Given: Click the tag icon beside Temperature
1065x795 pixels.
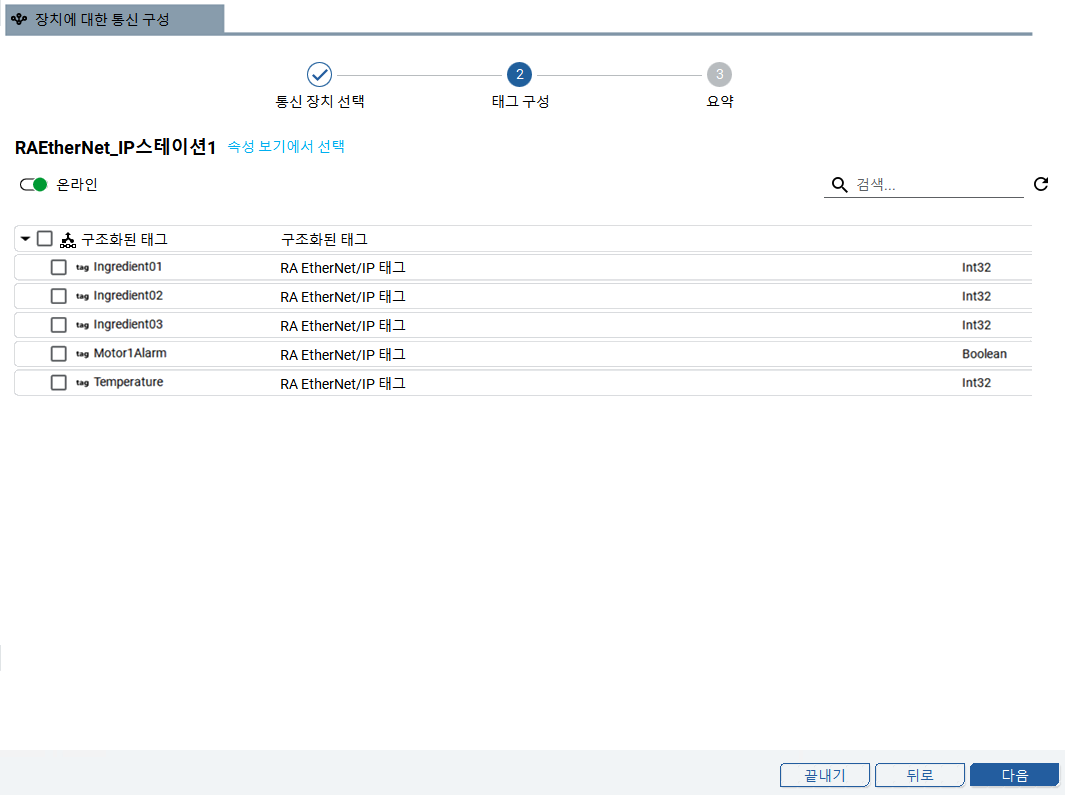Looking at the screenshot, I should [82, 383].
